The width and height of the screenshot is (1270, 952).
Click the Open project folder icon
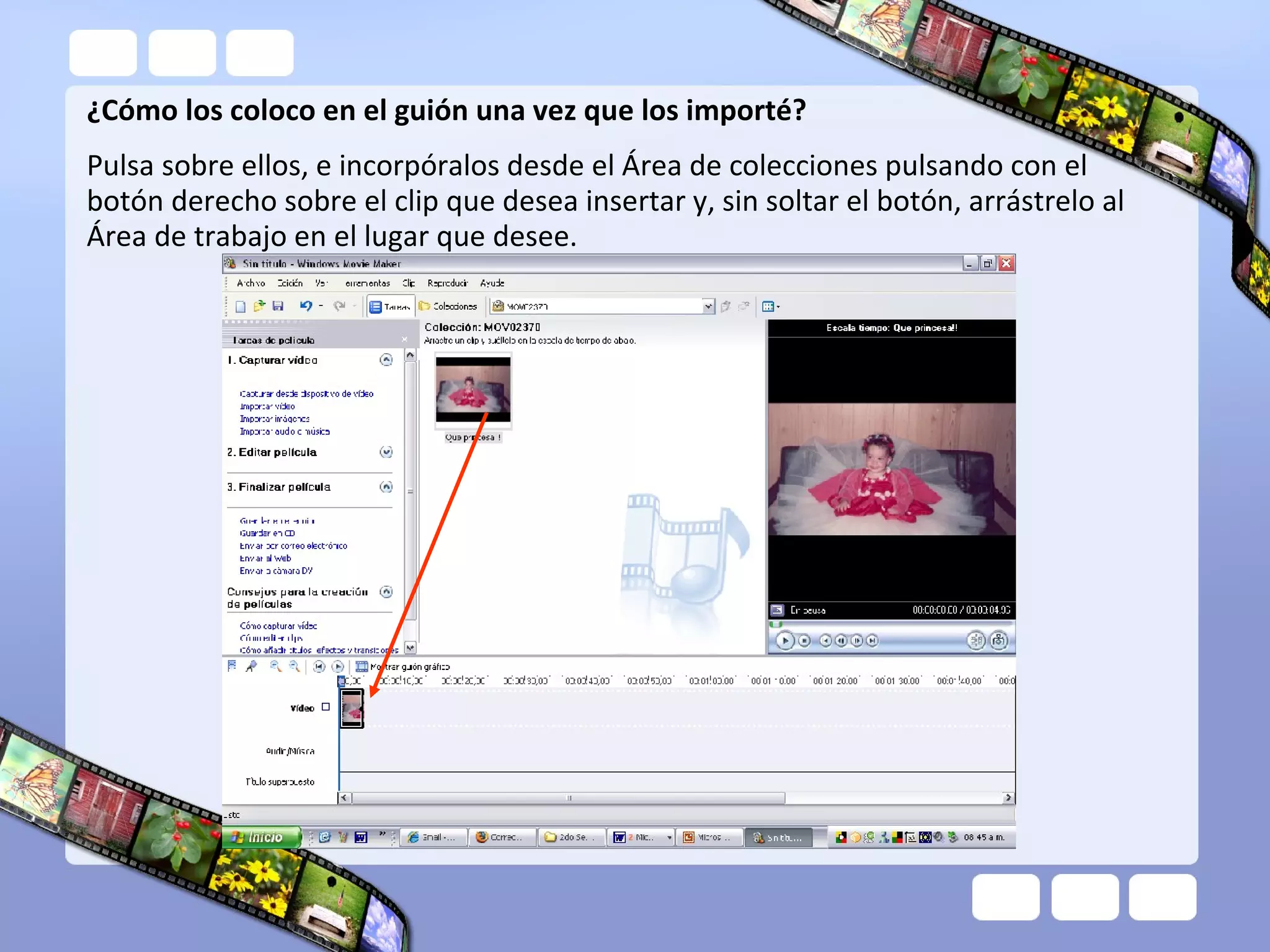pos(259,306)
